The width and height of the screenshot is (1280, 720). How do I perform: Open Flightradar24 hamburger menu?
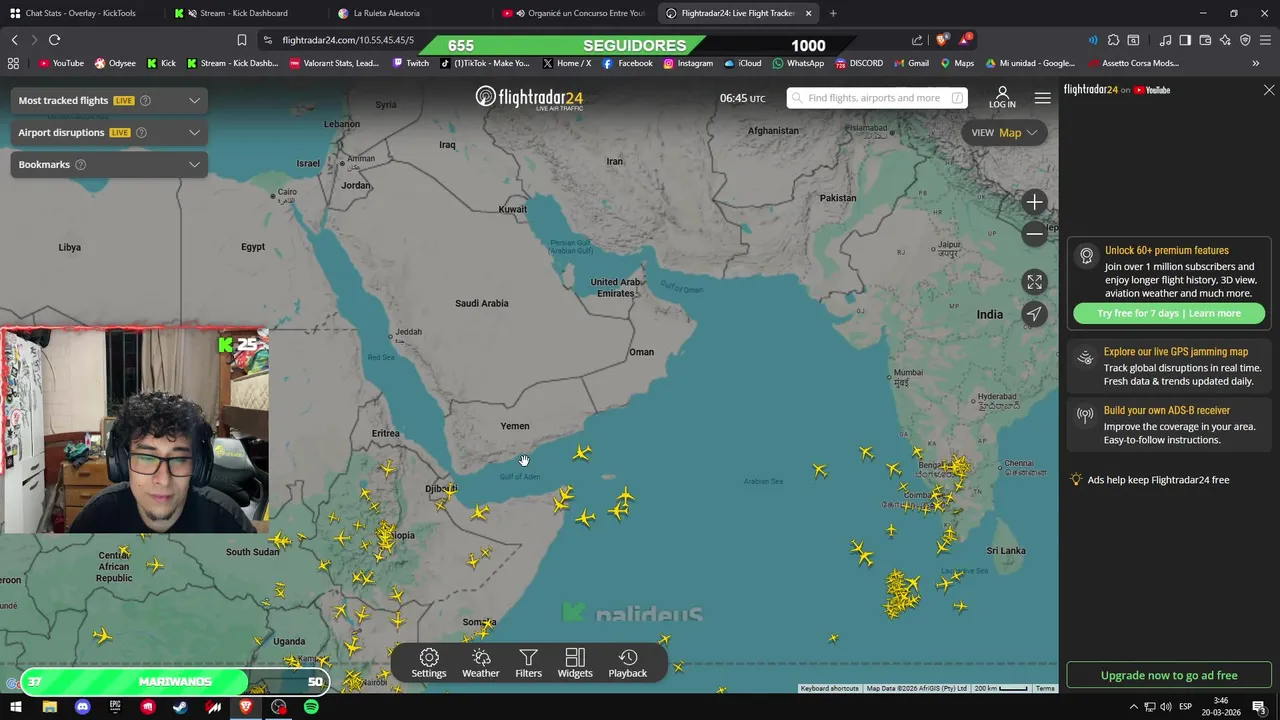tap(1042, 98)
